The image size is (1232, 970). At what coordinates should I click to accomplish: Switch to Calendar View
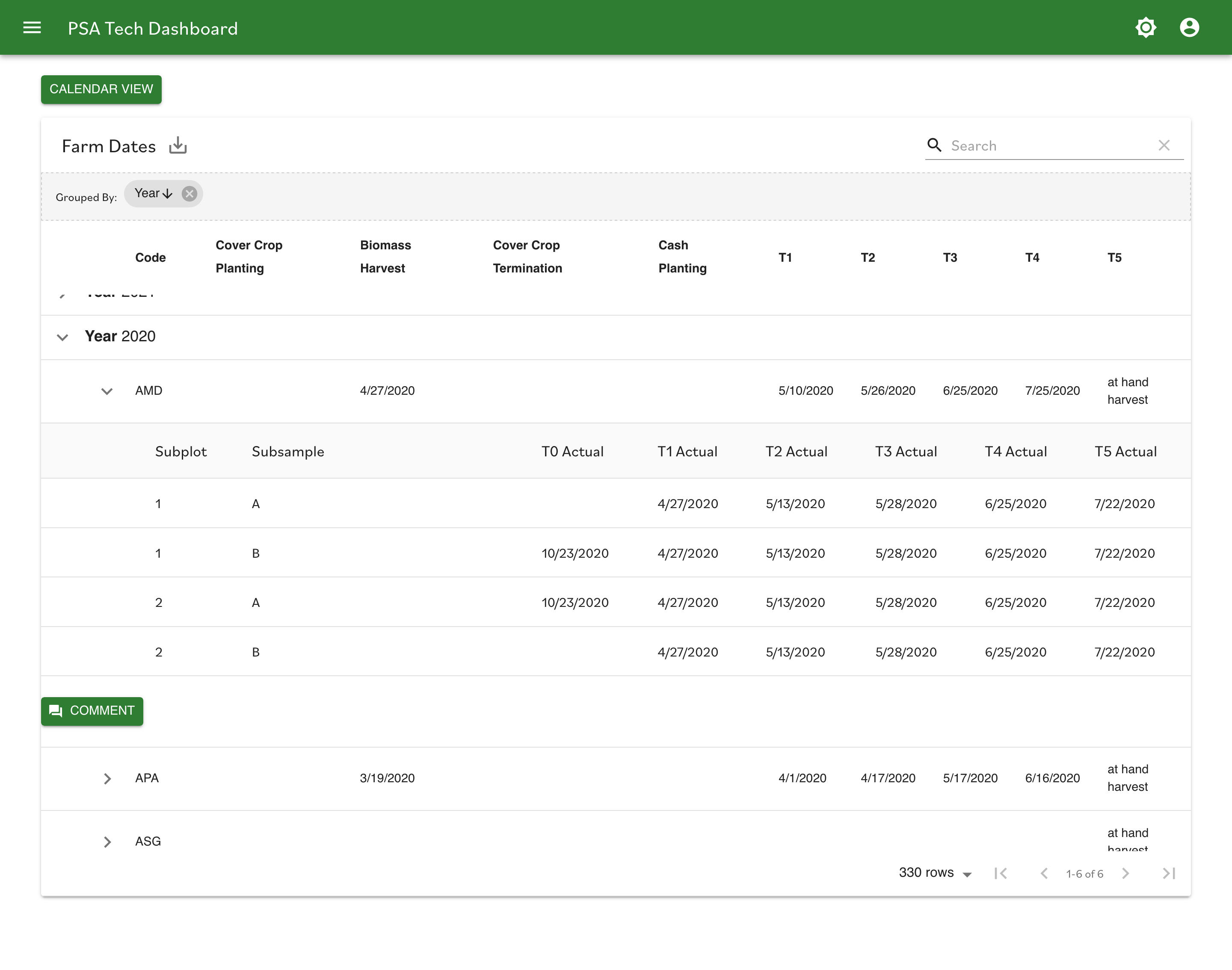coord(101,89)
